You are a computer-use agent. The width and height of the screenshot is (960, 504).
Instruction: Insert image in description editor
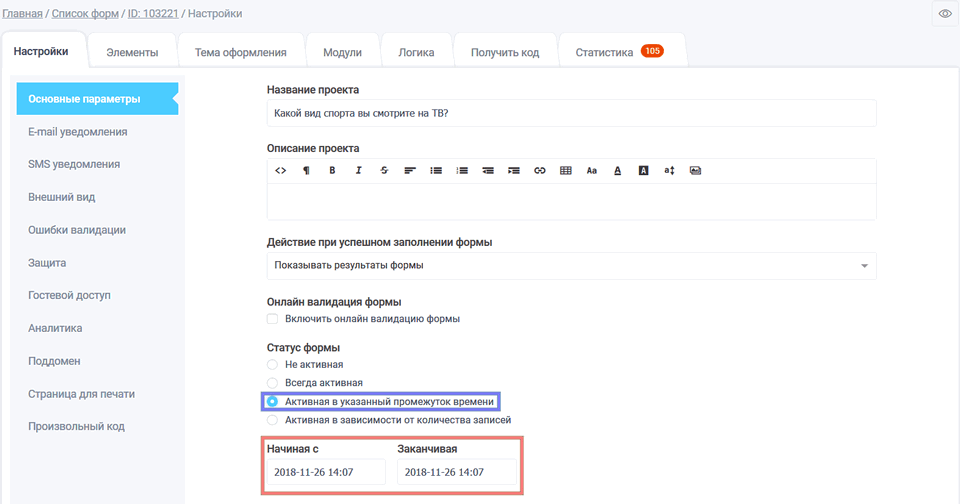click(695, 171)
